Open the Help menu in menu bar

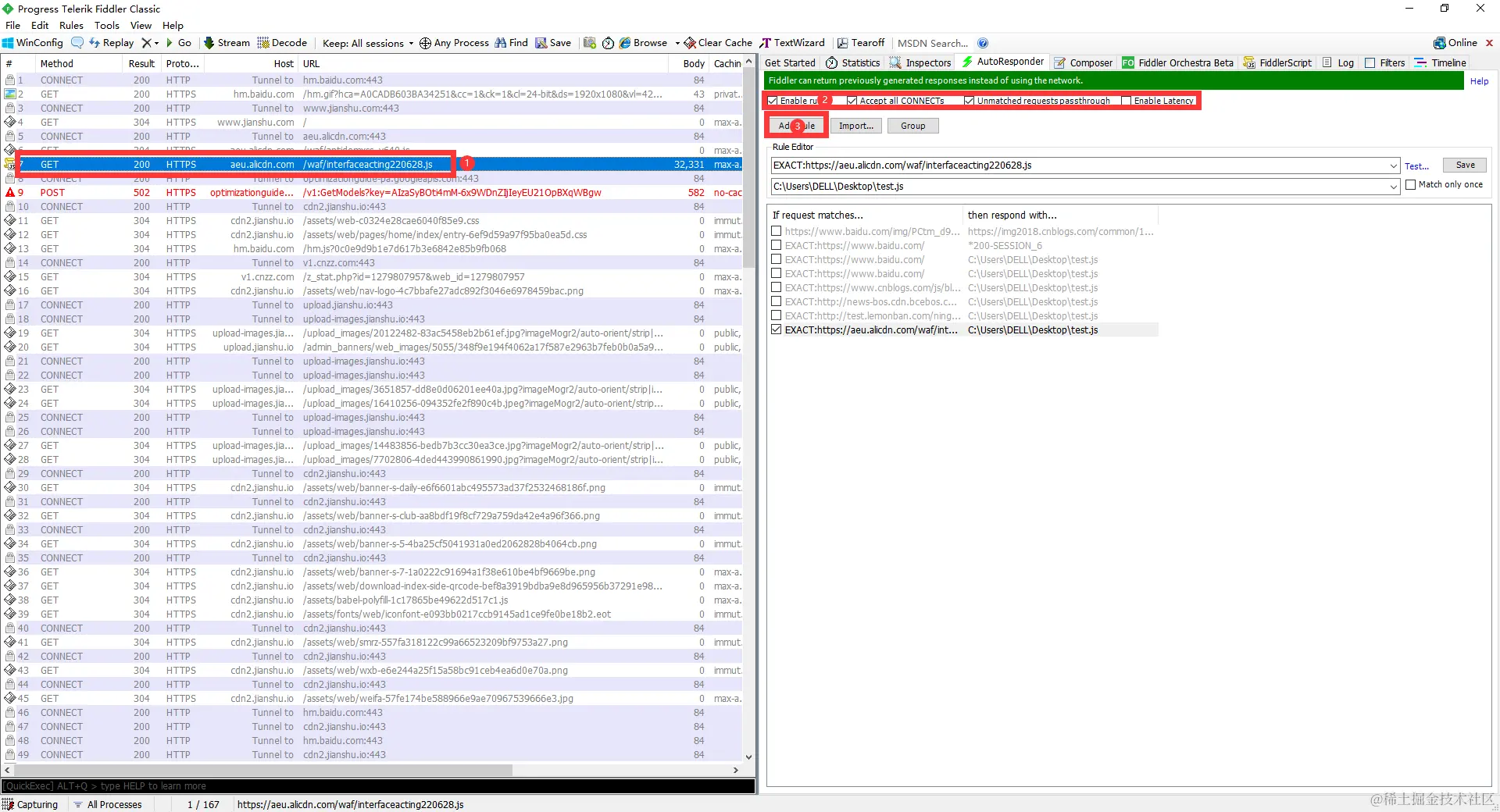173,25
